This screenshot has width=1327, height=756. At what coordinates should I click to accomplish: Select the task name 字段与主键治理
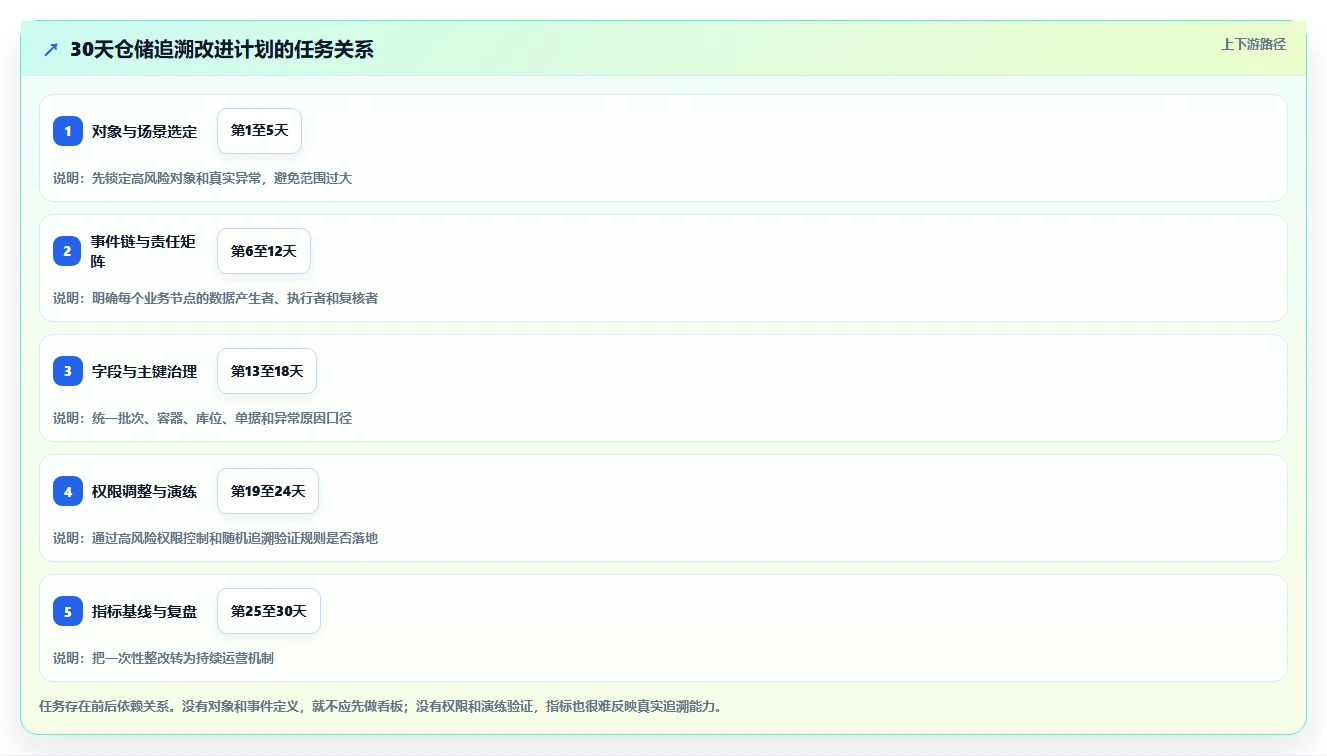pos(145,371)
